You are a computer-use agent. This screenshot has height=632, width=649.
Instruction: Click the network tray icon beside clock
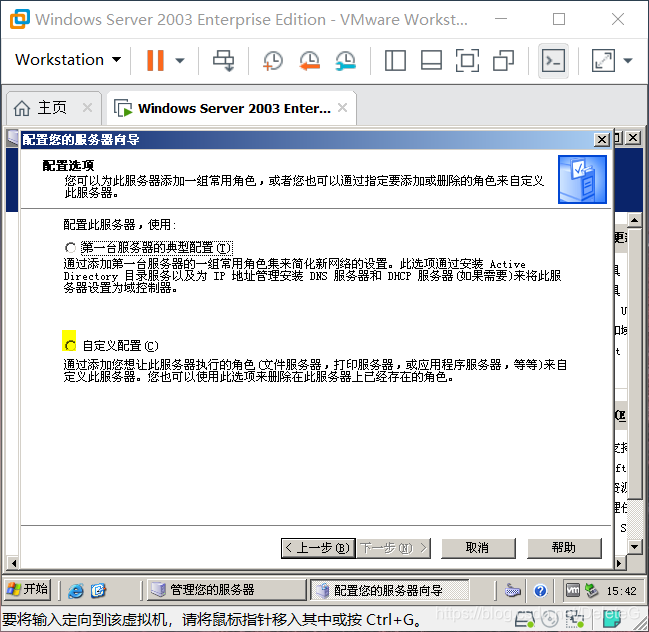(x=591, y=590)
